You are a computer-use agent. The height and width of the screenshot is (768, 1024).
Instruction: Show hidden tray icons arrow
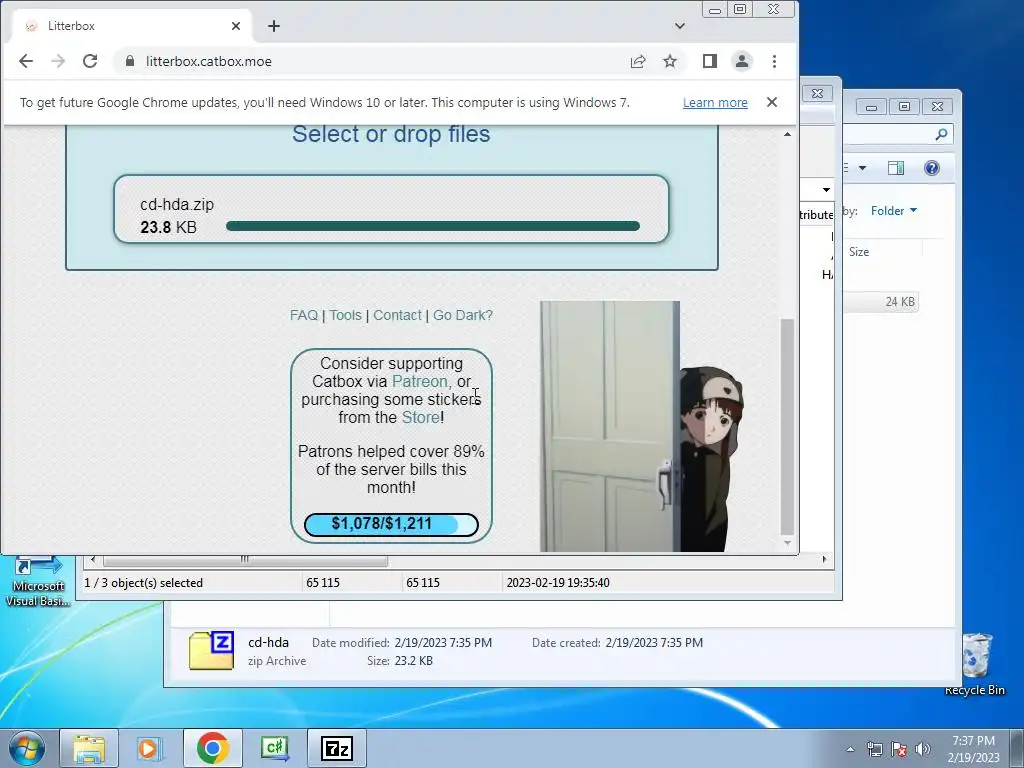pos(850,749)
